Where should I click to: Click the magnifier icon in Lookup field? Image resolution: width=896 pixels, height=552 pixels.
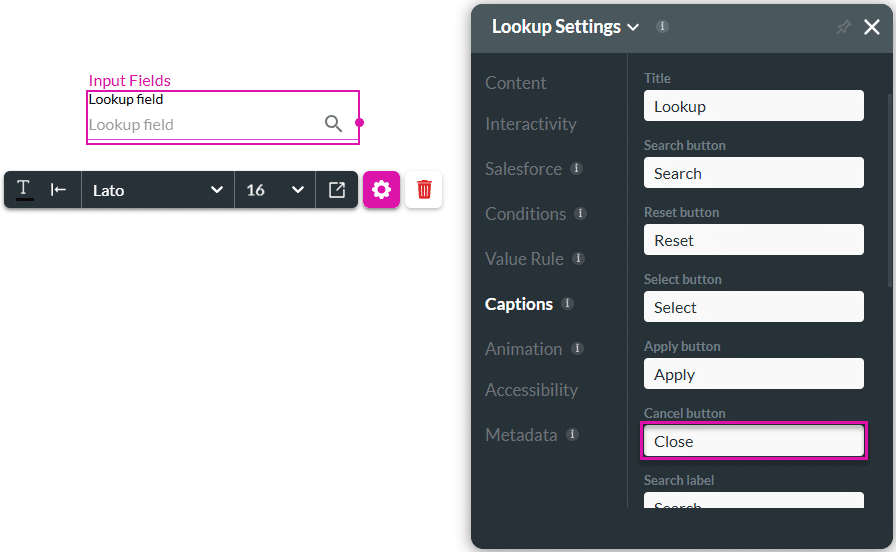point(334,124)
